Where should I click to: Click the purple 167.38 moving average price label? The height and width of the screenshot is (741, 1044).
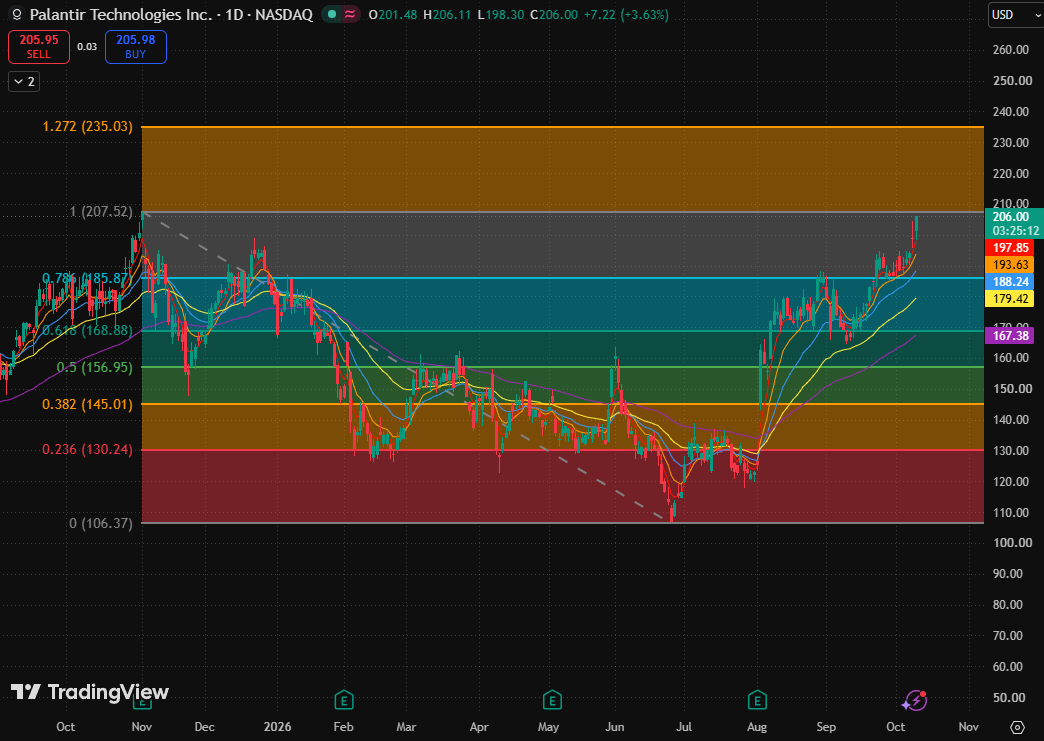click(1011, 336)
